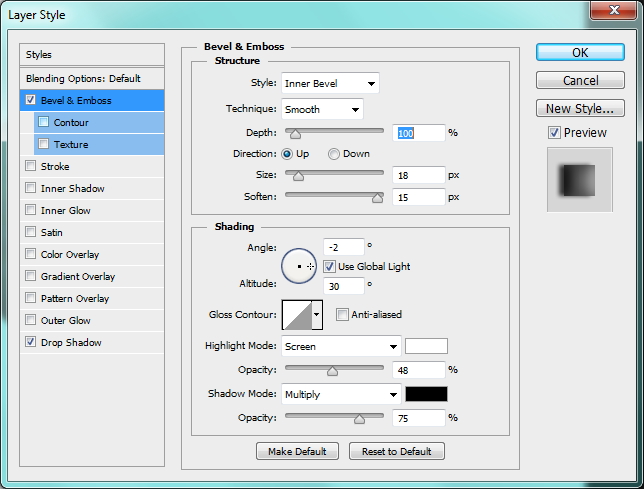This screenshot has height=489, width=644.
Task: Open the Style dropdown showing Inner Bevel
Action: (x=330, y=83)
